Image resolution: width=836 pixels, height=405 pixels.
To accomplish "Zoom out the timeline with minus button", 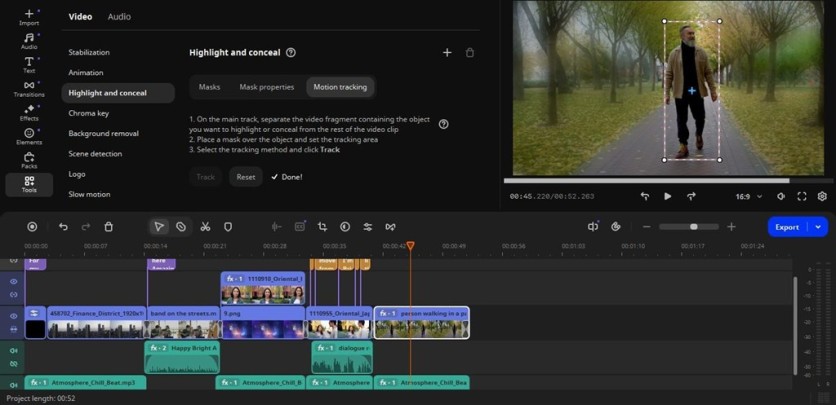I will tap(647, 227).
